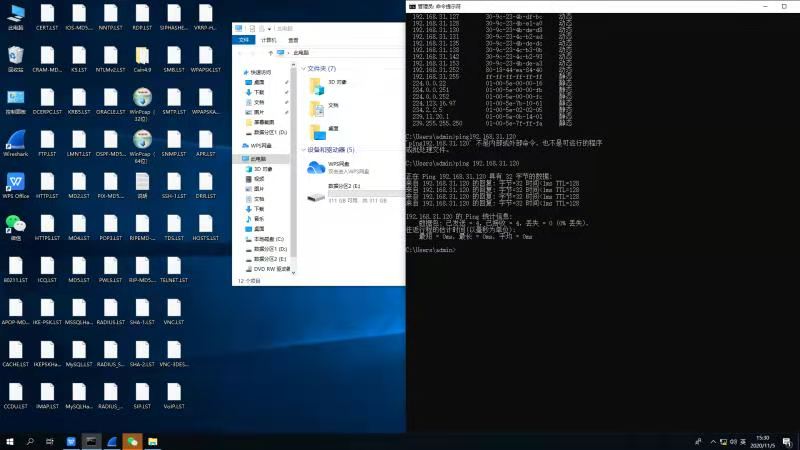The width and height of the screenshot is (800, 450).
Task: Select the VoIP.LST file icon
Action: click(x=173, y=396)
